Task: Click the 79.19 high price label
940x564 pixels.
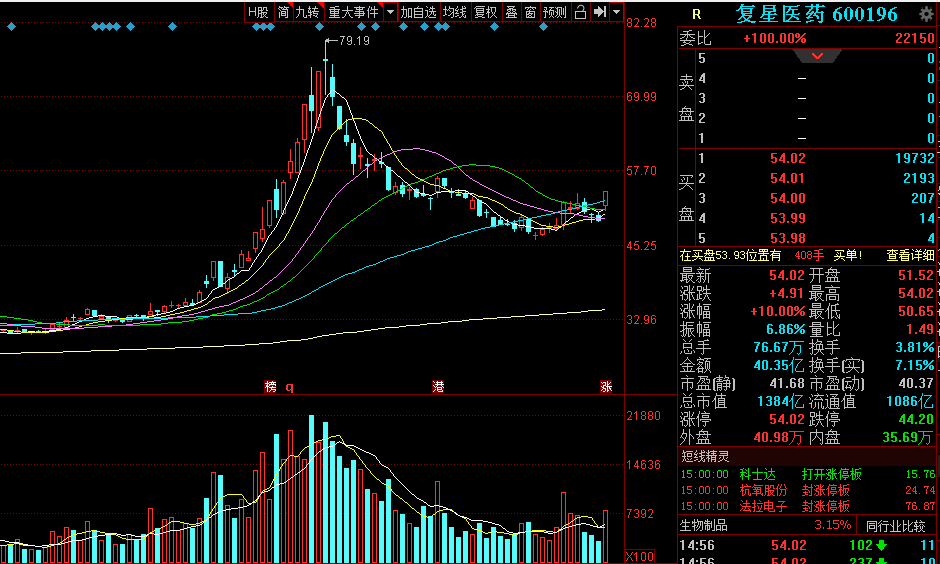Action: point(354,41)
